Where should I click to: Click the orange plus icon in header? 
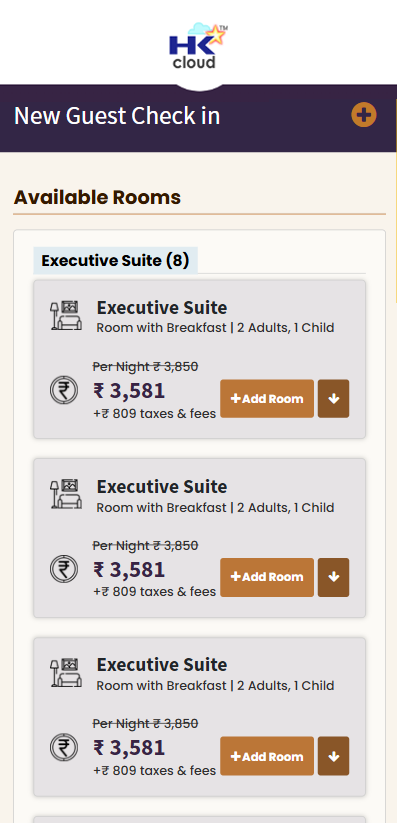coord(364,115)
